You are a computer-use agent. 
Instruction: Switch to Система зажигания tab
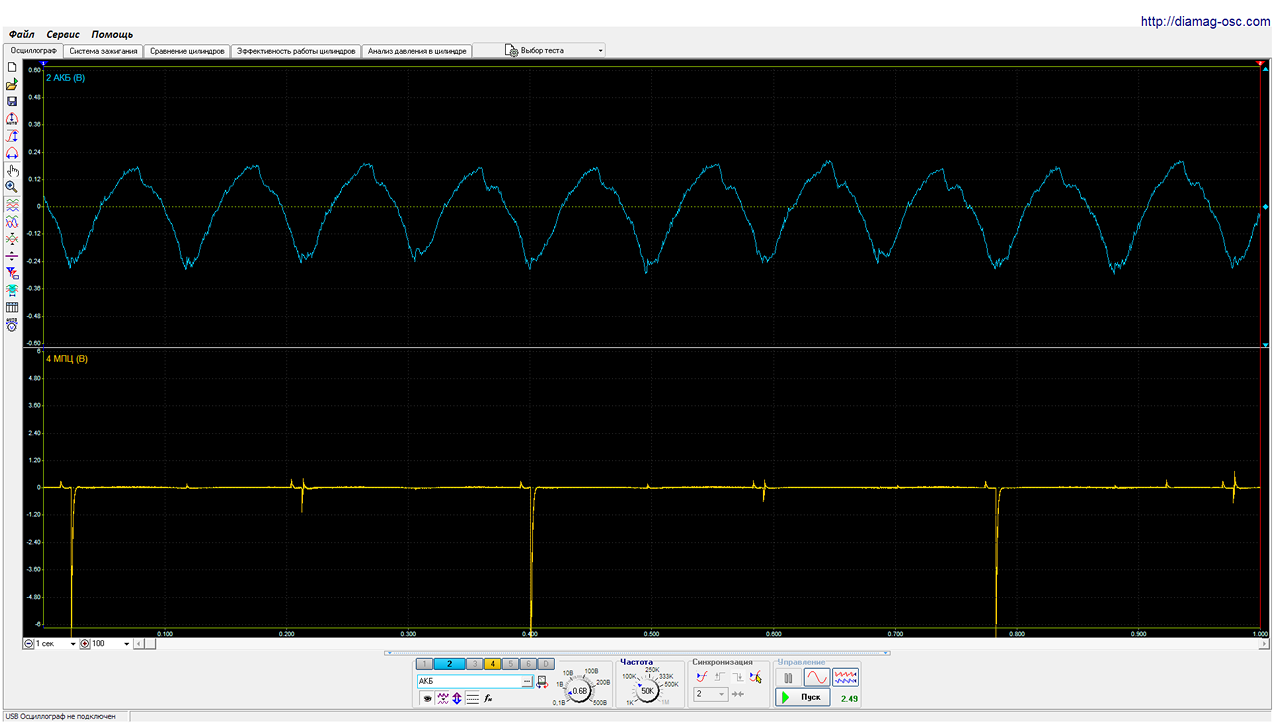(103, 50)
